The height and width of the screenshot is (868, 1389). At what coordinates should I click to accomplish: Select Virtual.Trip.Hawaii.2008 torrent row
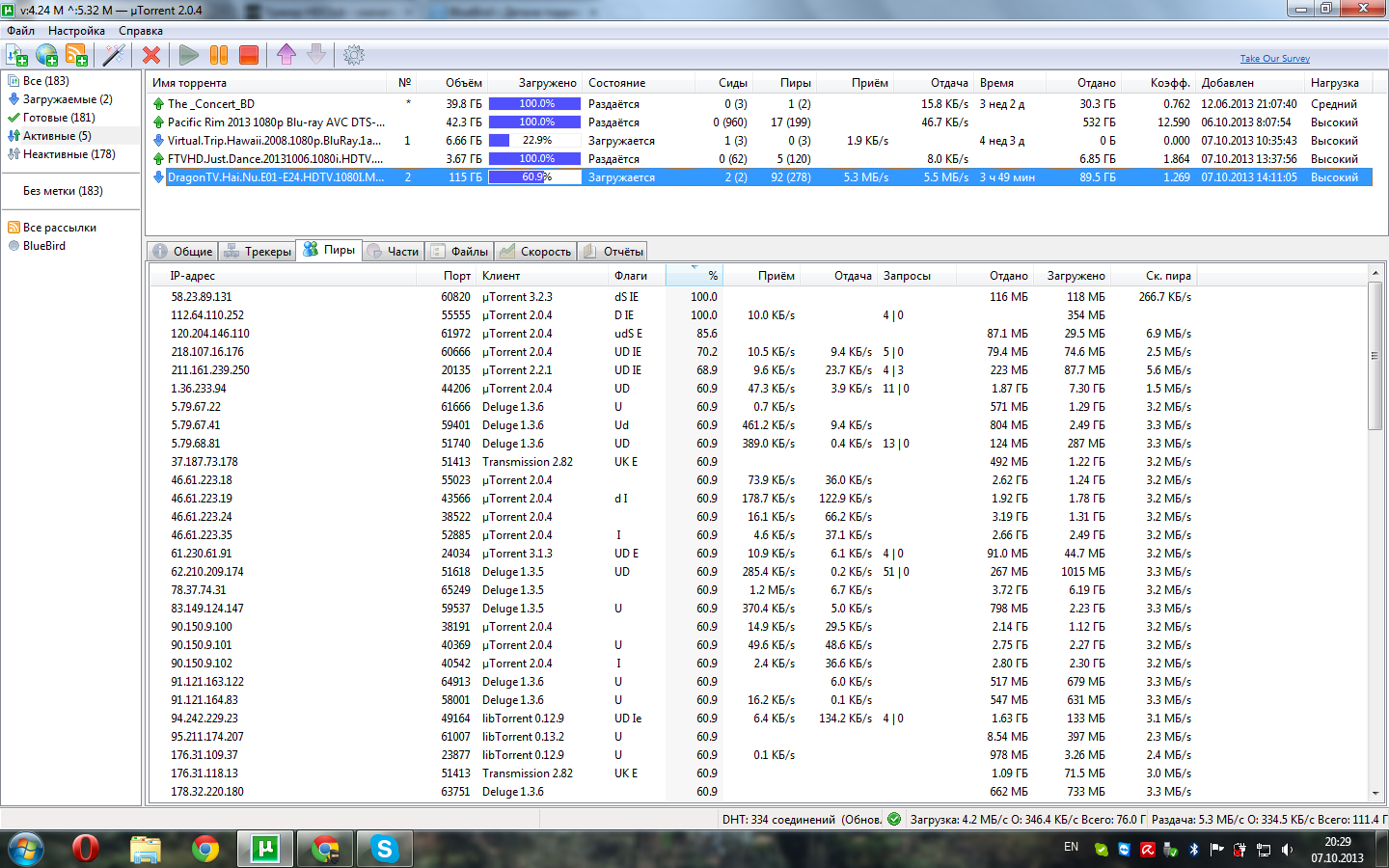click(760, 141)
